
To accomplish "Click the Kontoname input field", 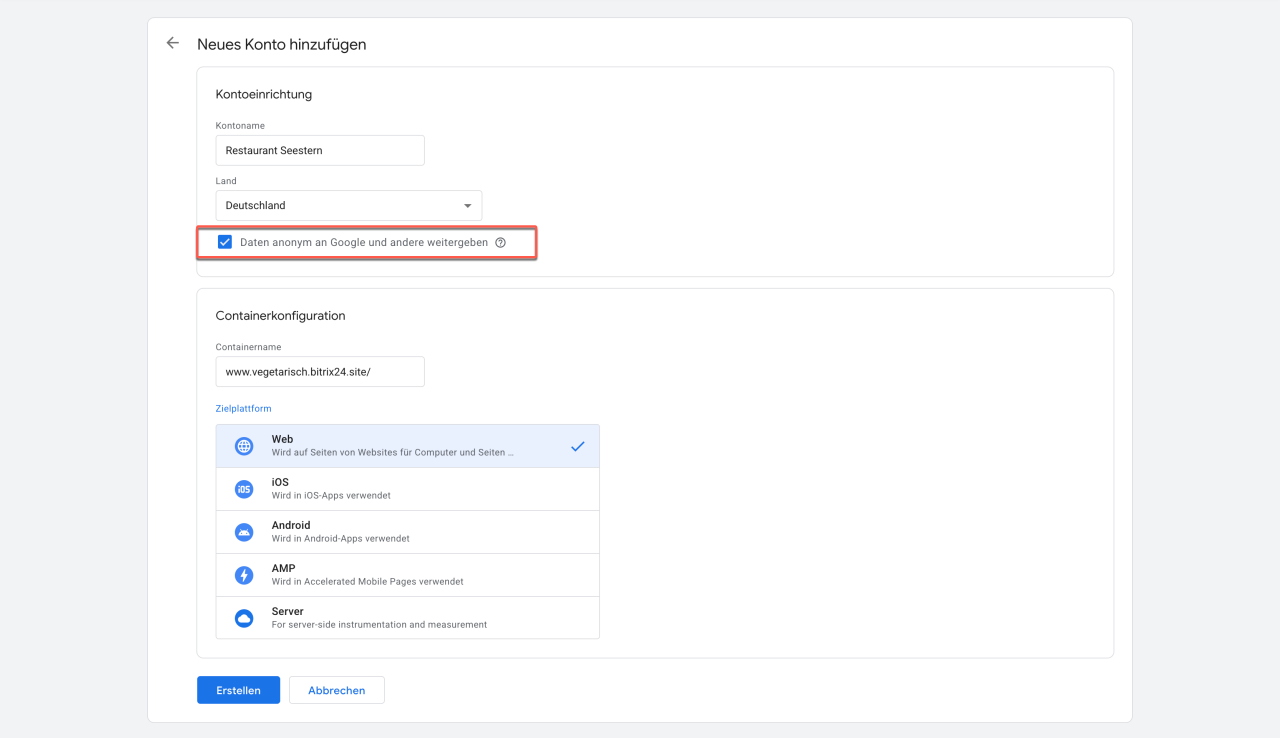I will [320, 151].
